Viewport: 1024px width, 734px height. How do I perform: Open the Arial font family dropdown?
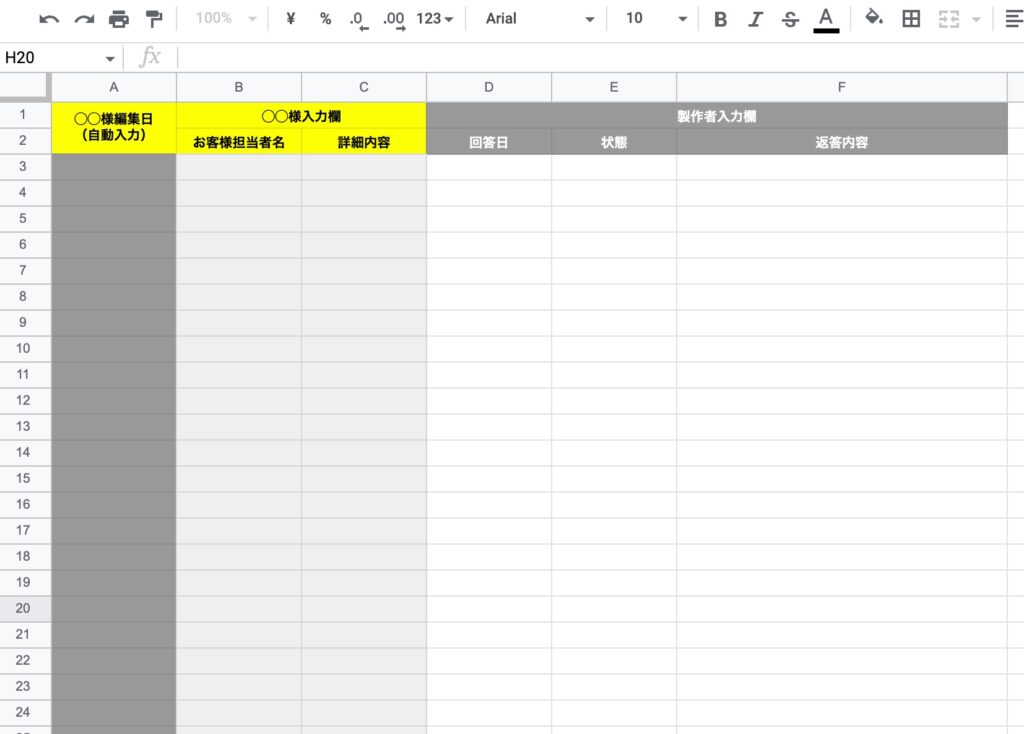pos(539,18)
